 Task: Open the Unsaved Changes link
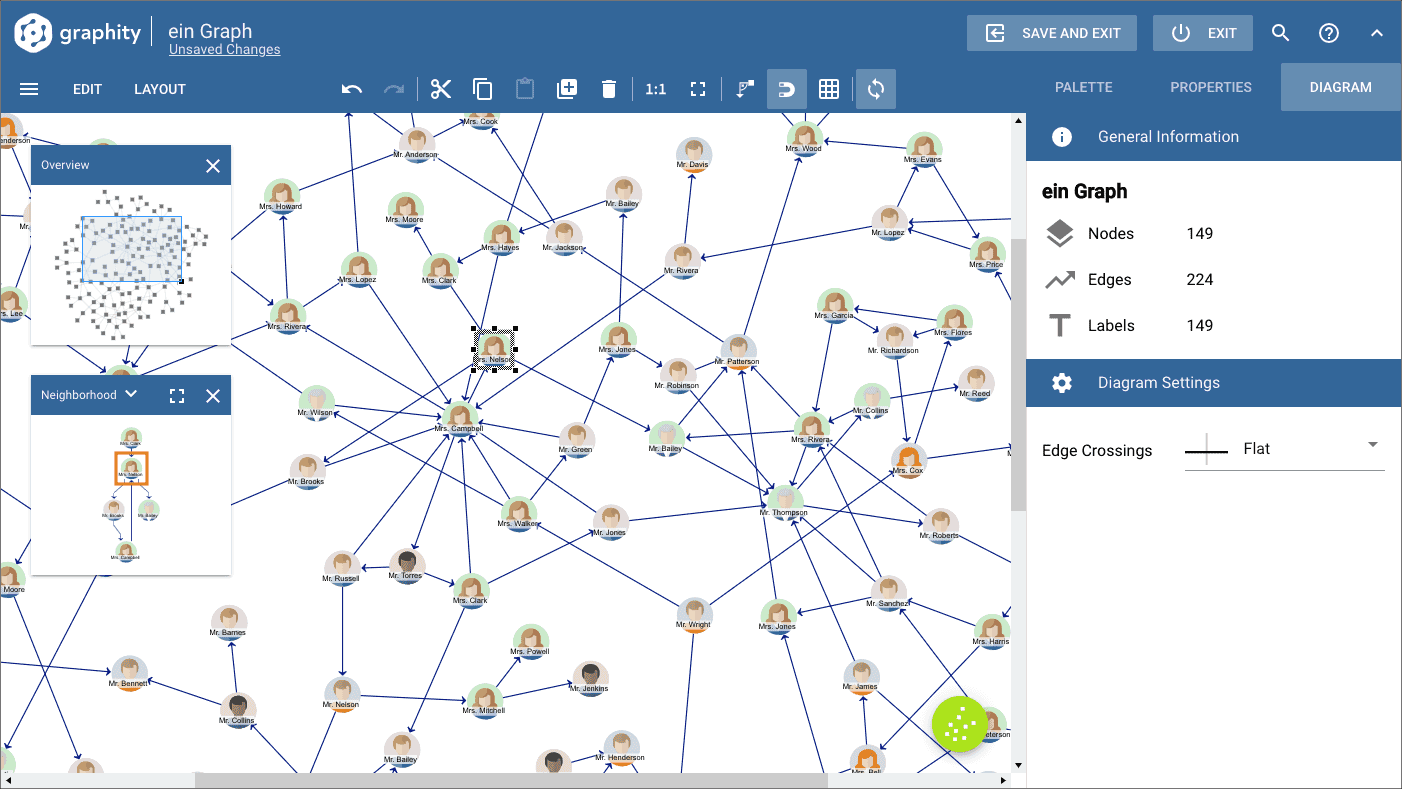tap(224, 49)
